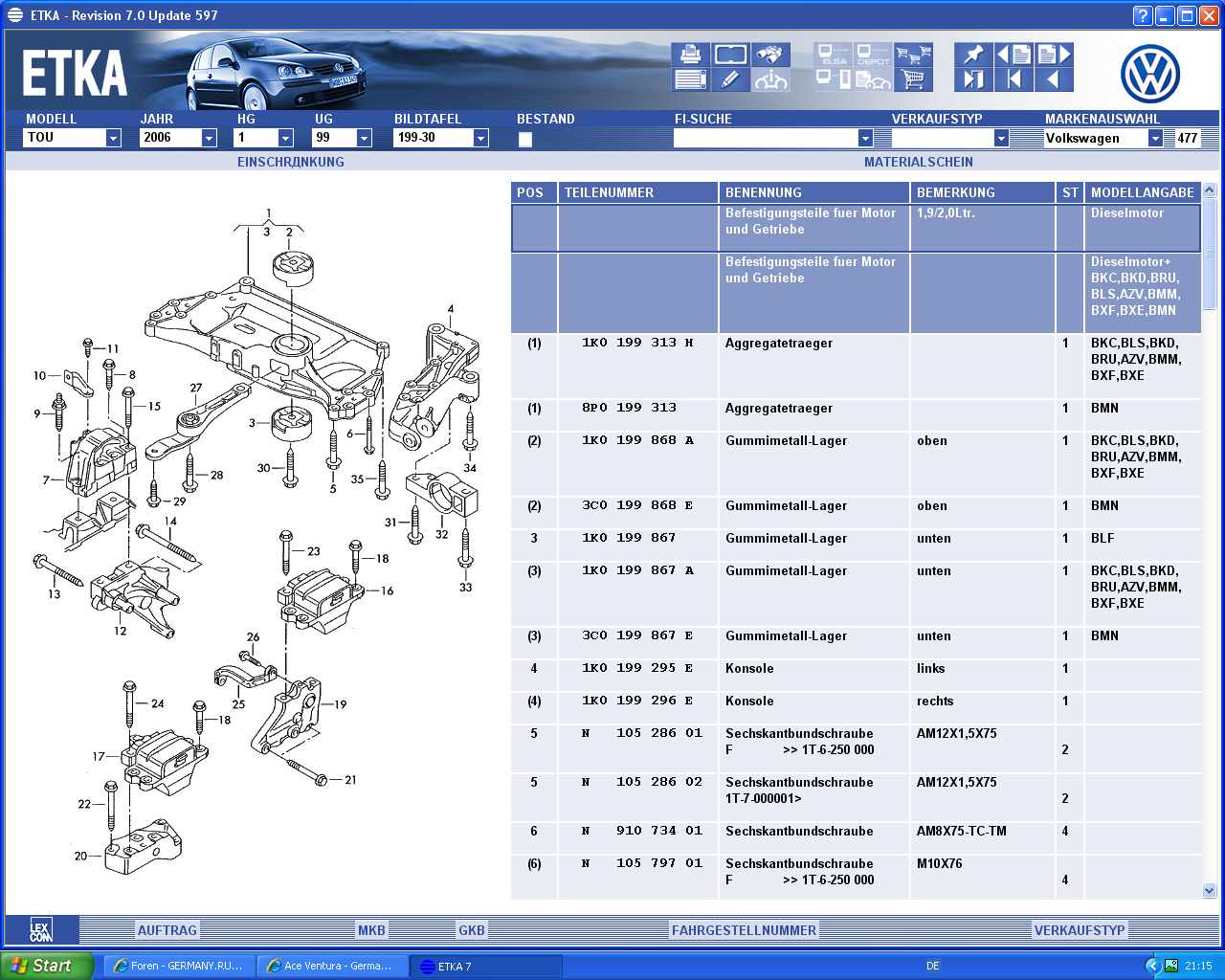Click the exit door icon
1225x980 pixels.
click(x=973, y=80)
